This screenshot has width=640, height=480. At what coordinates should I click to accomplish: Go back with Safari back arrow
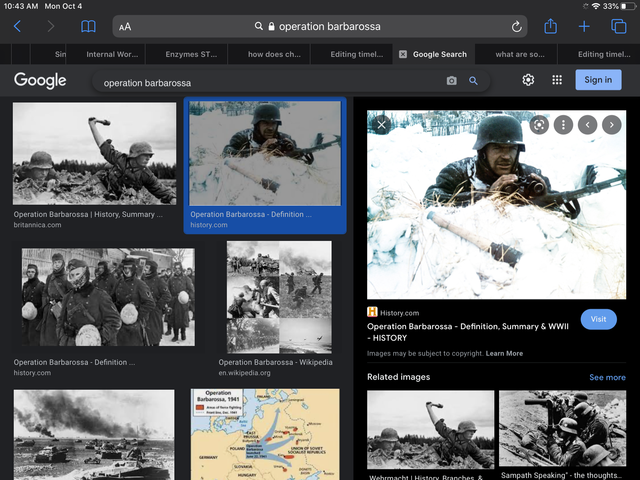tap(17, 27)
